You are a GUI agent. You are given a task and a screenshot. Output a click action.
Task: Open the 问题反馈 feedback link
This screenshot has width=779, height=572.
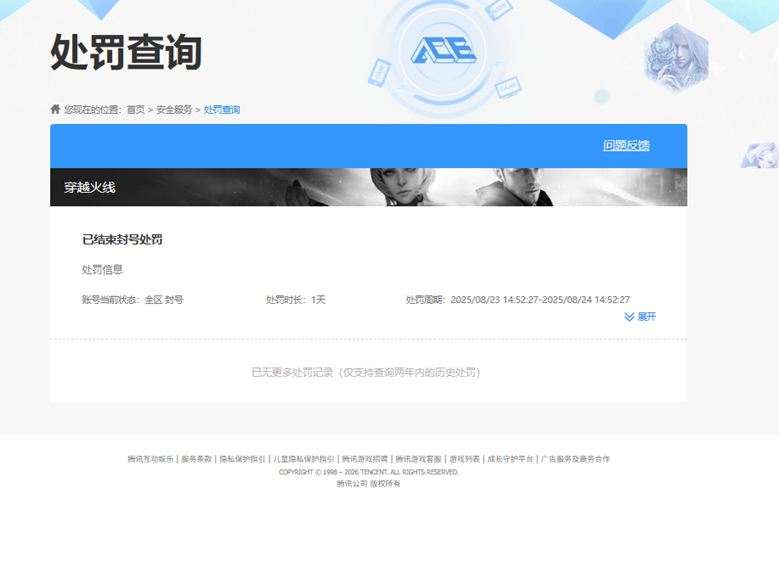(626, 146)
